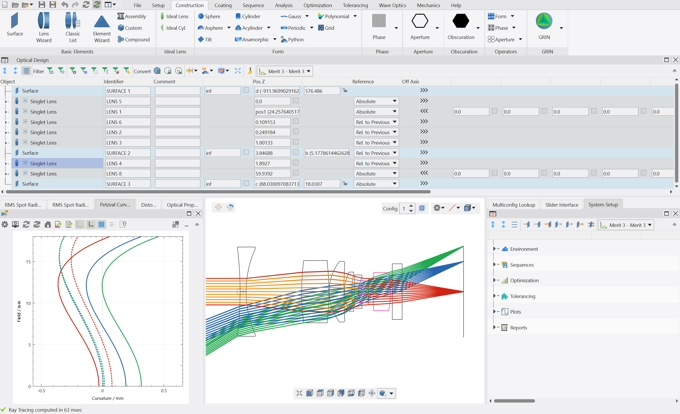Toggle checkbox beside SURFACE 1 inf field
Image resolution: width=680 pixels, height=414 pixels.
(246, 91)
